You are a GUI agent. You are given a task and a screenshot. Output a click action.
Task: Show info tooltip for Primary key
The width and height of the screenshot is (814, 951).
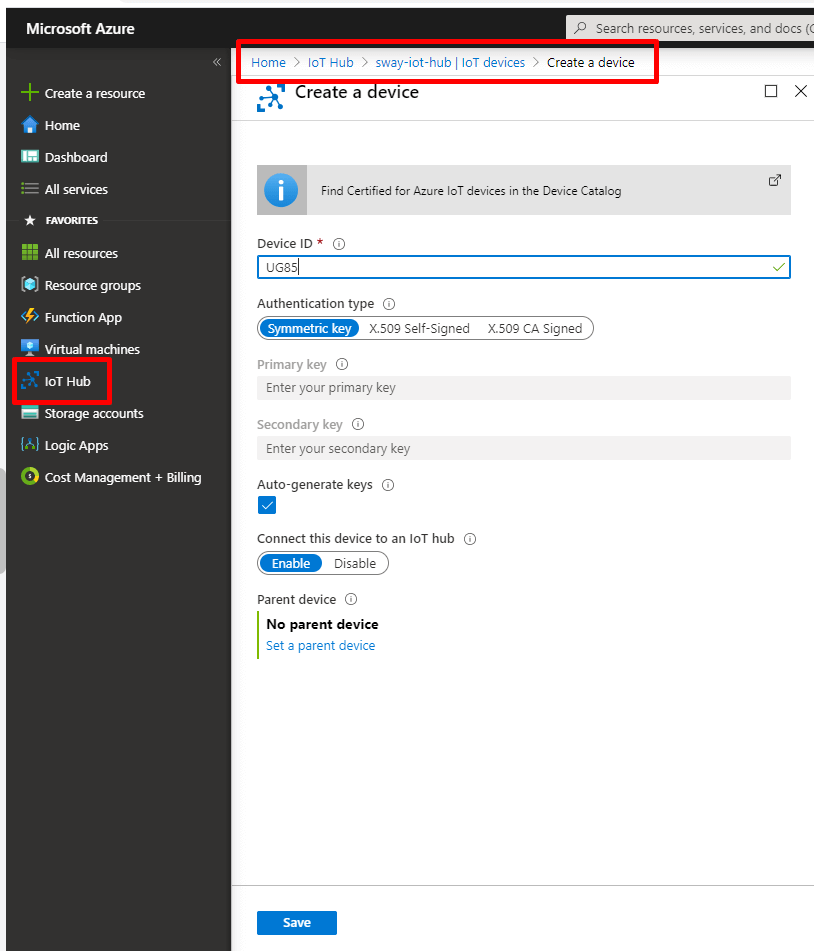click(x=342, y=364)
